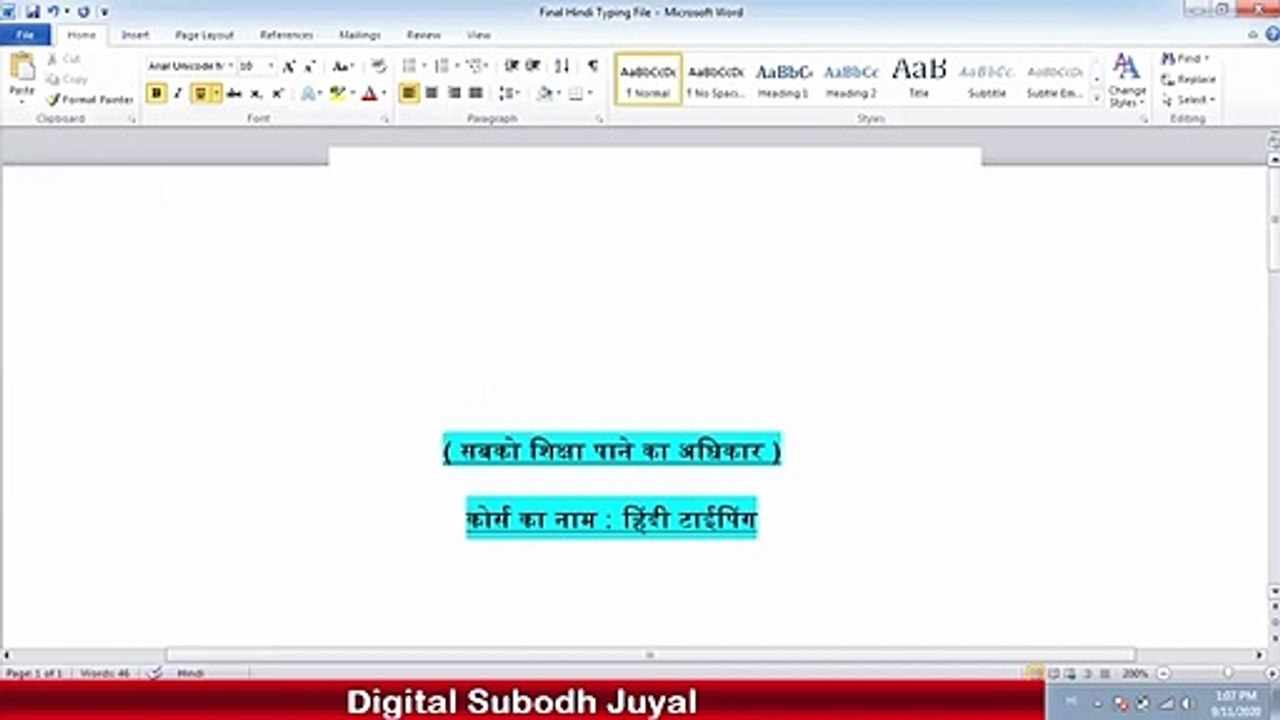The height and width of the screenshot is (720, 1280).
Task: Open Customize Quick Access Toolbar arrow
Action: pyautogui.click(x=104, y=12)
